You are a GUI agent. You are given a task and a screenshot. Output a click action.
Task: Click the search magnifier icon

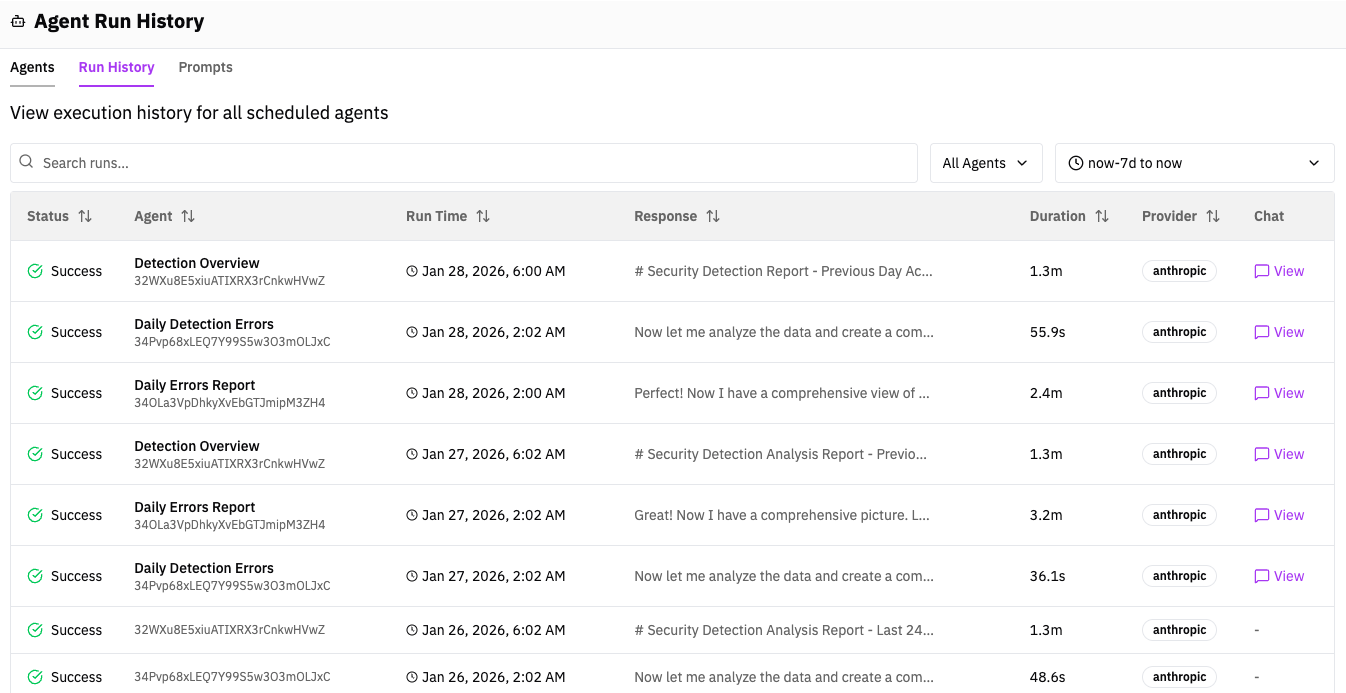pos(26,162)
